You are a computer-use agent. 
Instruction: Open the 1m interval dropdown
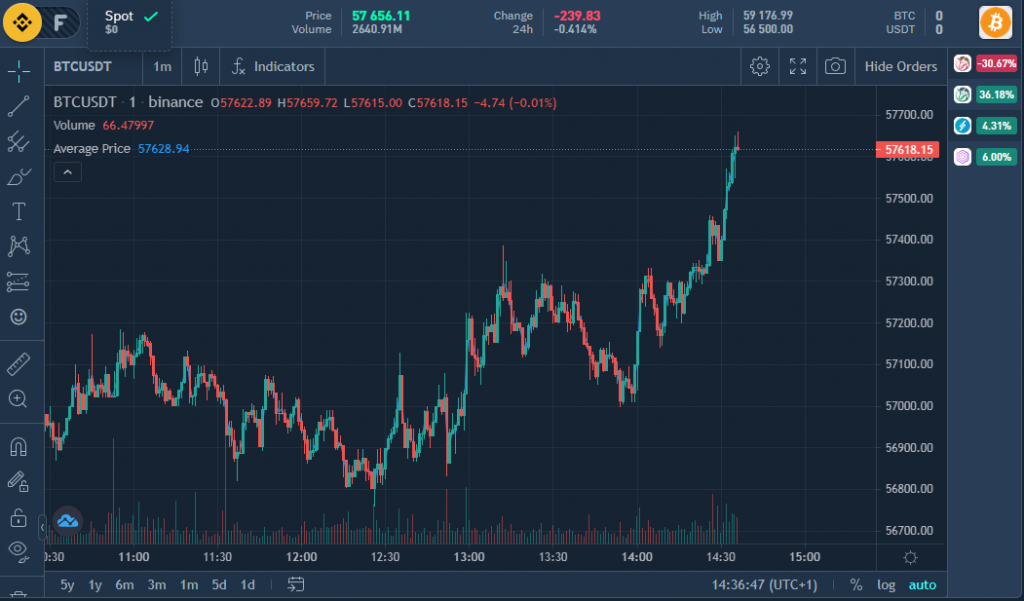(162, 66)
